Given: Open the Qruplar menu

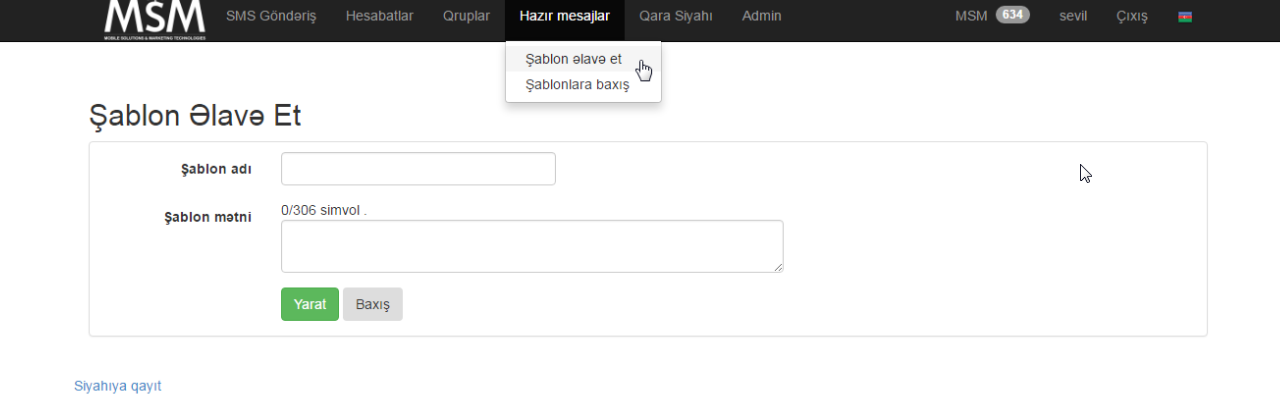Looking at the screenshot, I should [466, 16].
